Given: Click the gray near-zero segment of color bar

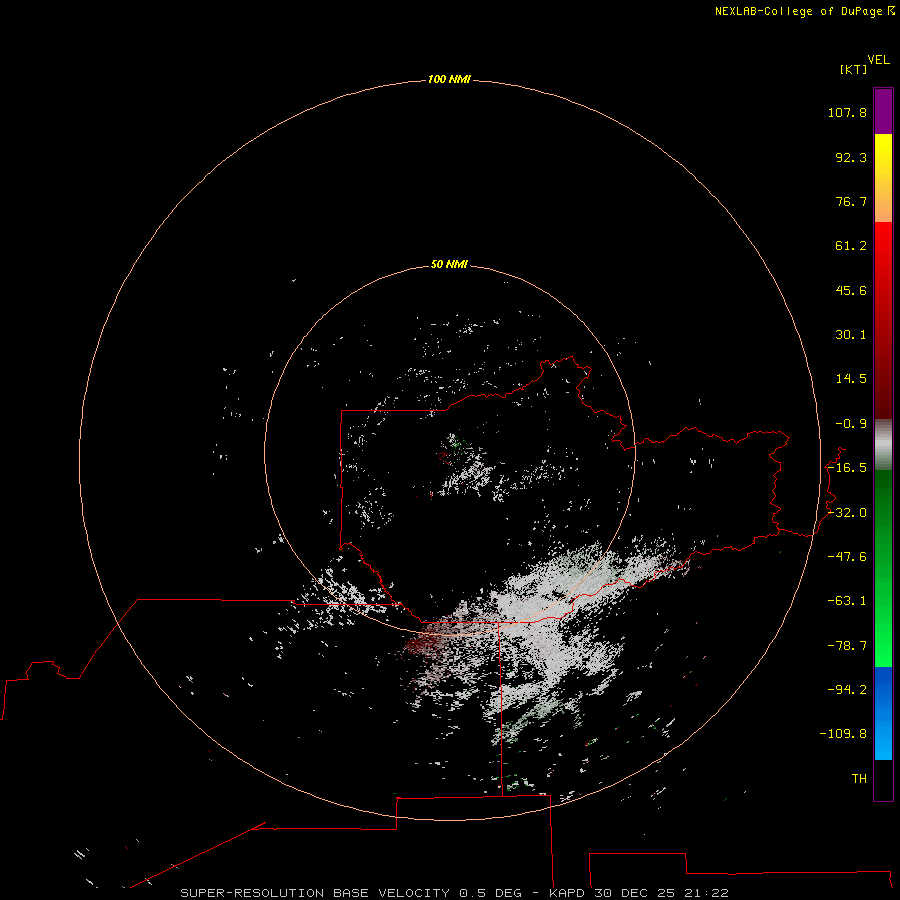Looking at the screenshot, I should coord(883,445).
